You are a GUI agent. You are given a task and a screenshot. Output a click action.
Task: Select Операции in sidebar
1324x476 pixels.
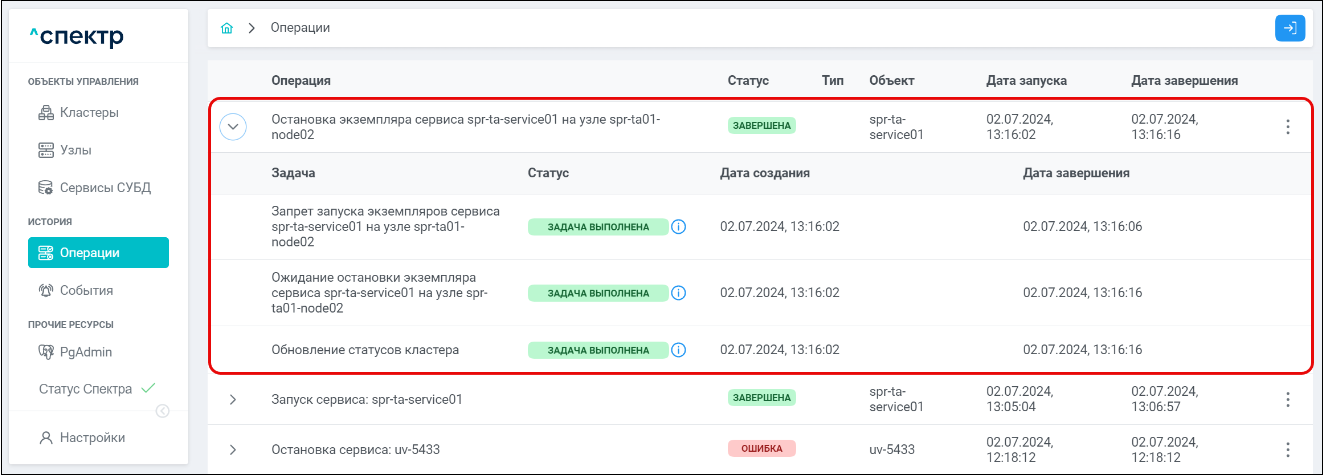98,253
